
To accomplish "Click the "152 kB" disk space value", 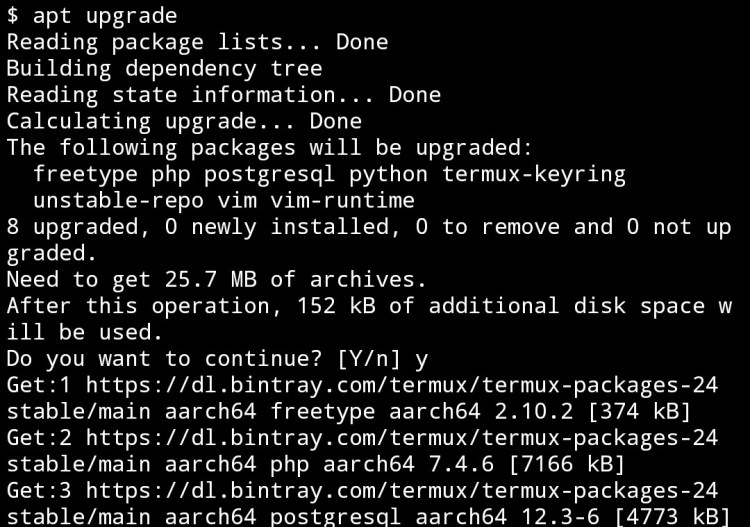I will point(335,305).
